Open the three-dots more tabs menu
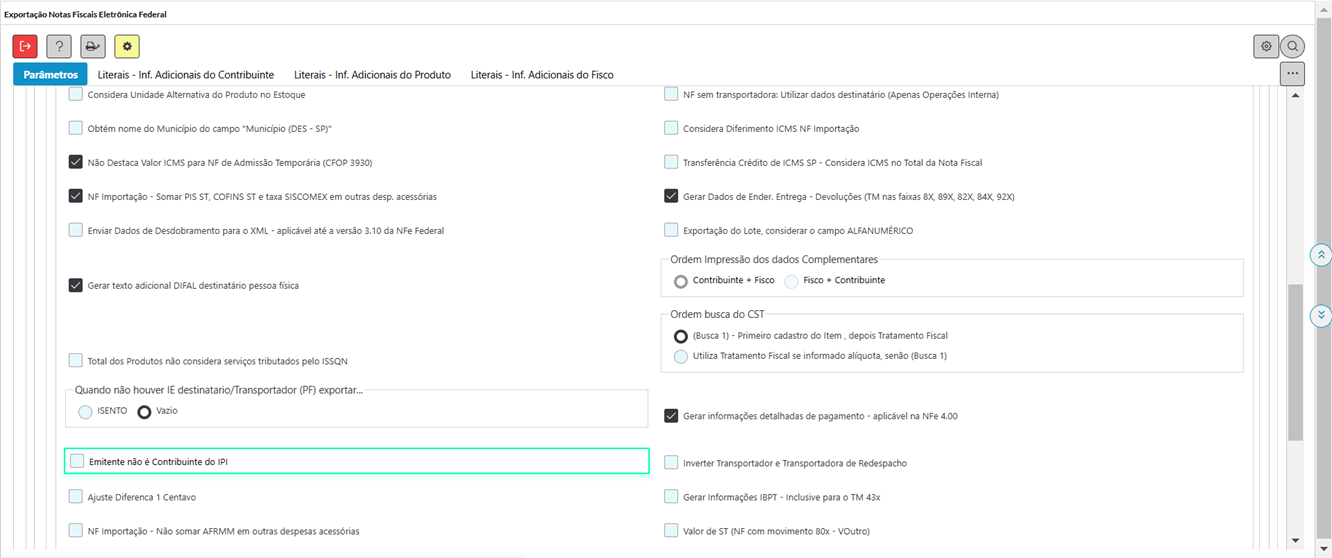 coord(1292,73)
